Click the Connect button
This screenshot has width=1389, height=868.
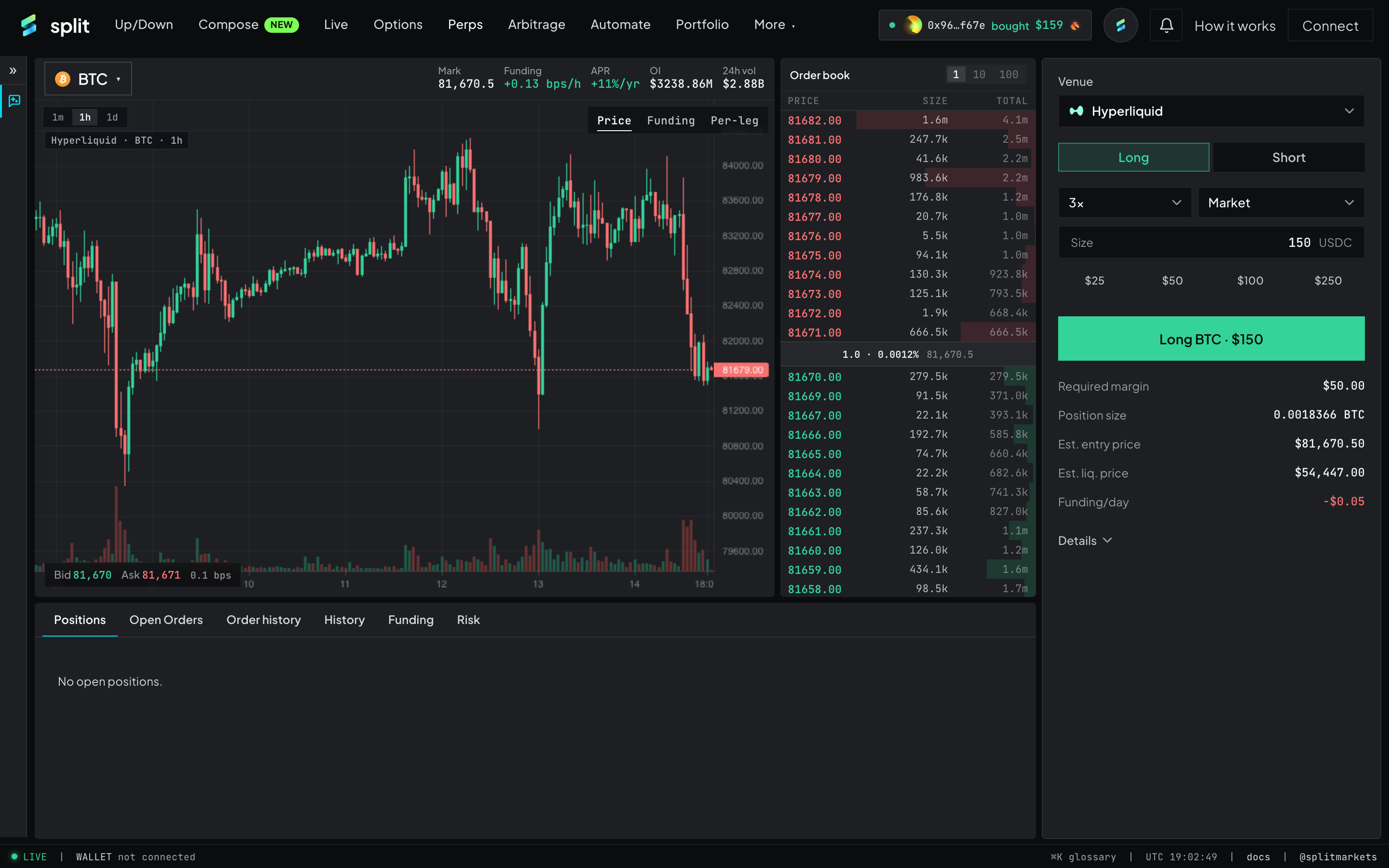(1330, 25)
